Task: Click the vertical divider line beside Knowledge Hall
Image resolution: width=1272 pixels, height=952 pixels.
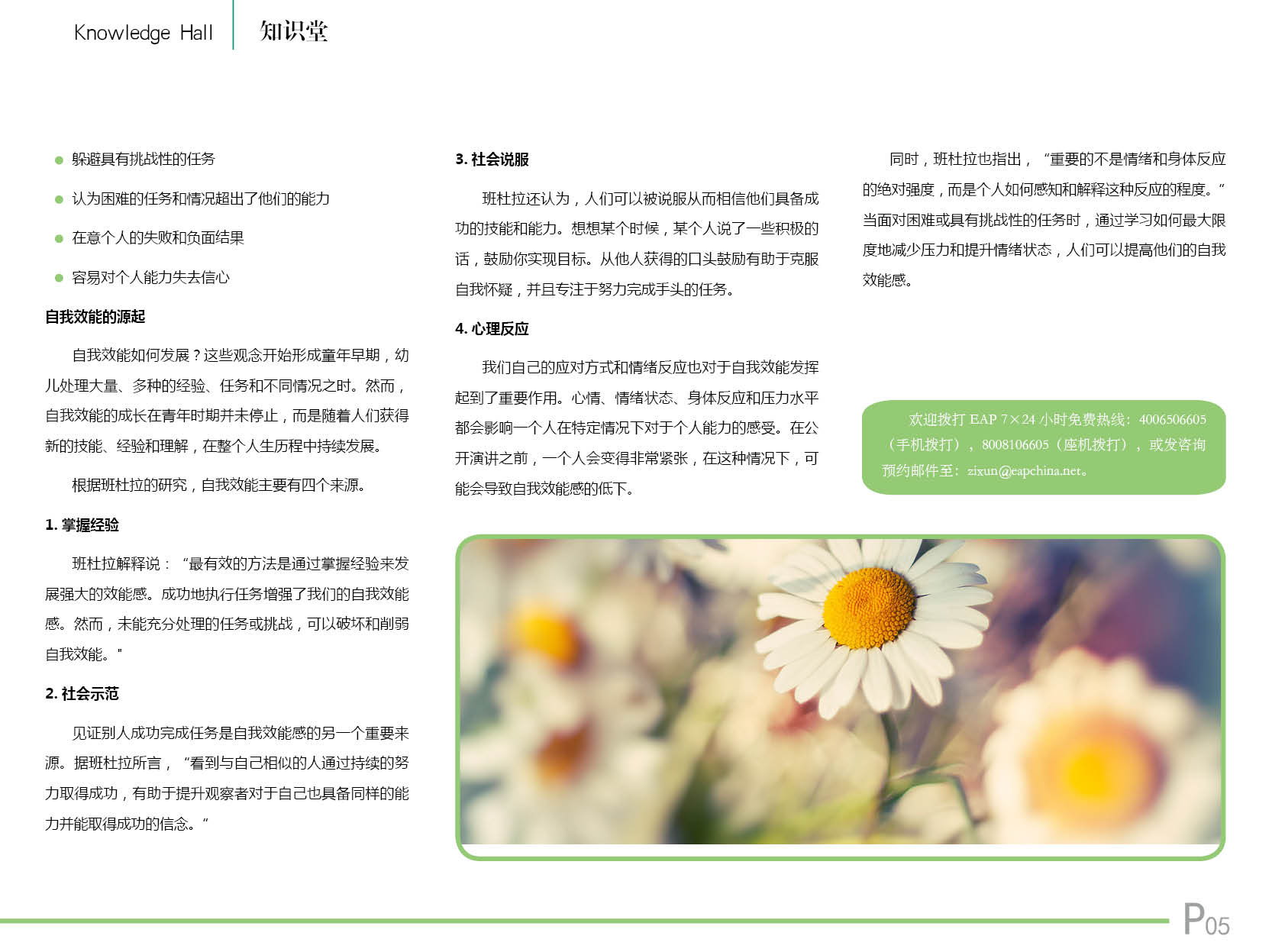Action: pyautogui.click(x=233, y=25)
